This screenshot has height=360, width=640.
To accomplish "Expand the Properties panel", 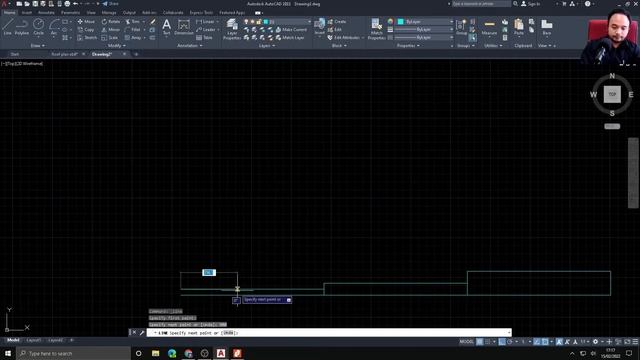I will pos(408,46).
